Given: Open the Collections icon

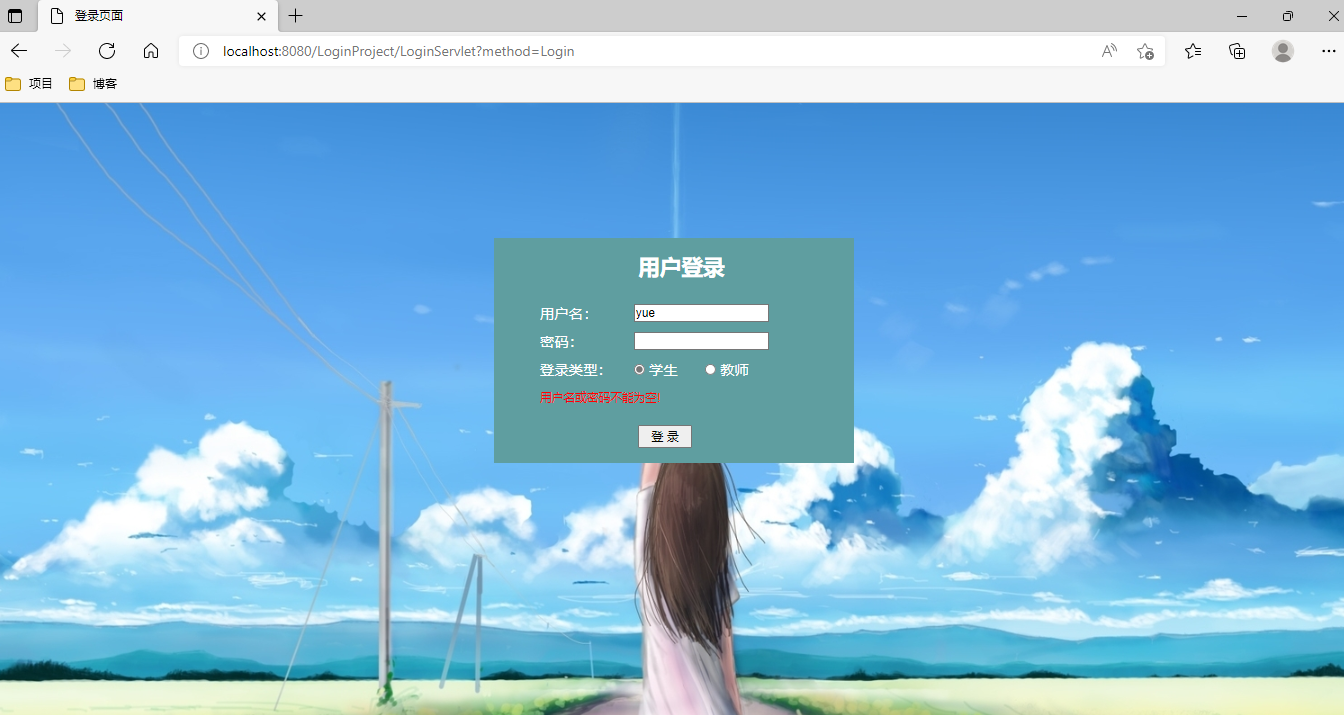Looking at the screenshot, I should 1237,51.
